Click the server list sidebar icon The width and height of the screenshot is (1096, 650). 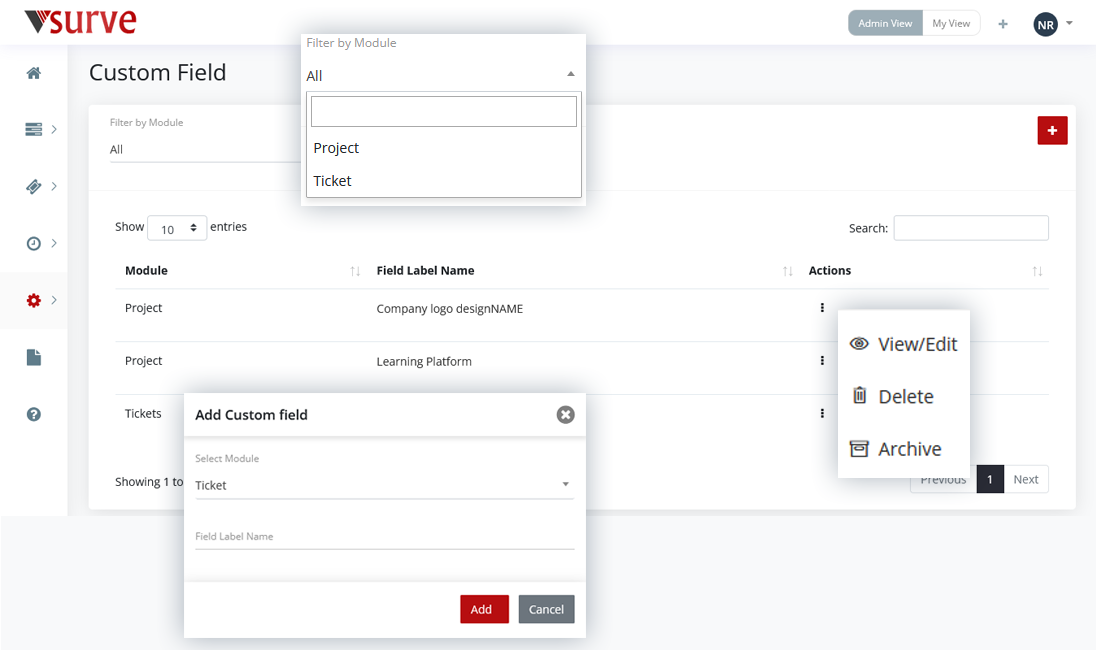click(34, 129)
